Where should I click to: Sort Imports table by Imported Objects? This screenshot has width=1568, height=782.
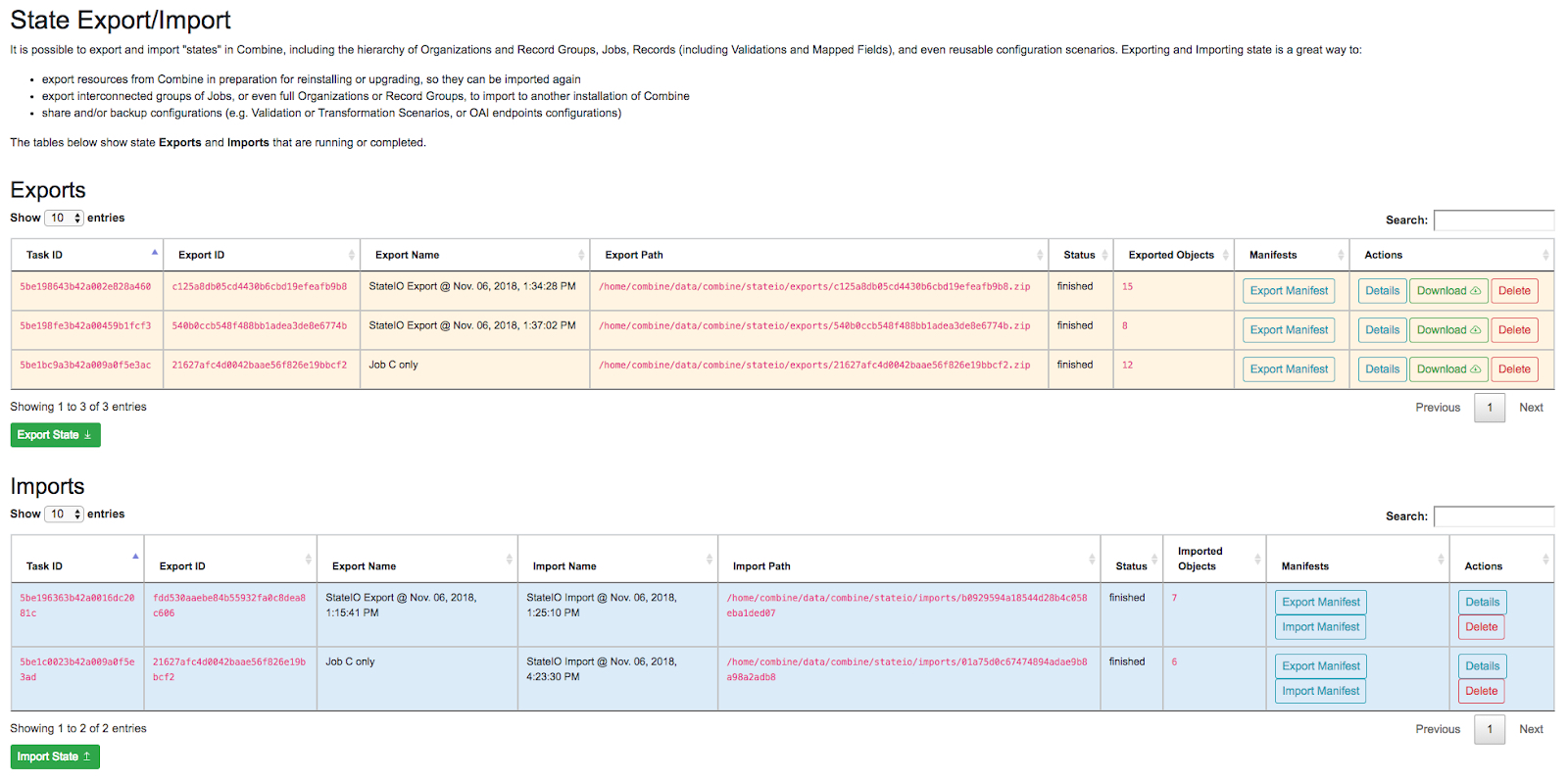pyautogui.click(x=1214, y=560)
